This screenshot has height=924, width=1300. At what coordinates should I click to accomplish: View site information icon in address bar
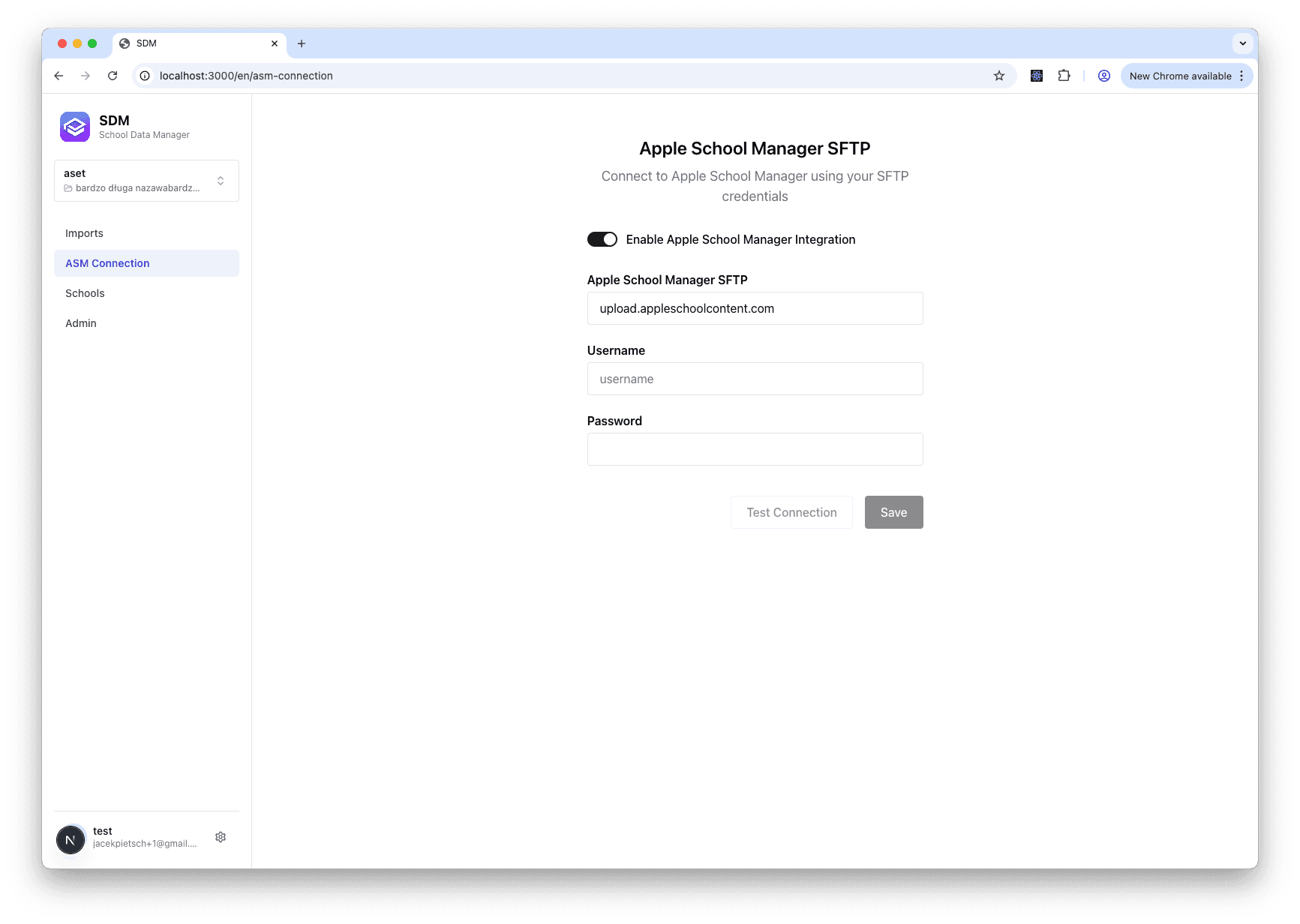coord(145,76)
